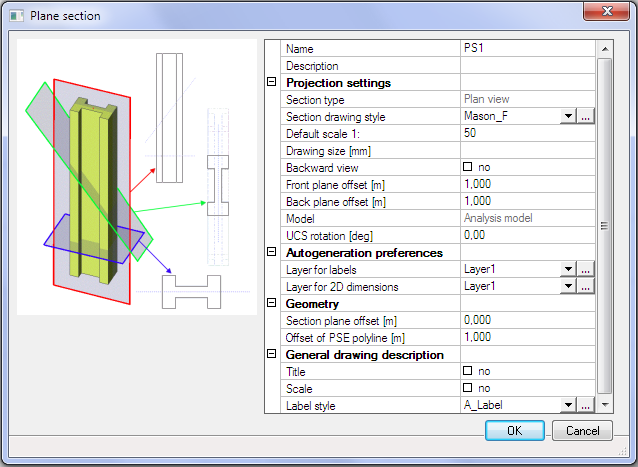
Task: Click the section plane preview image
Action: (137, 177)
